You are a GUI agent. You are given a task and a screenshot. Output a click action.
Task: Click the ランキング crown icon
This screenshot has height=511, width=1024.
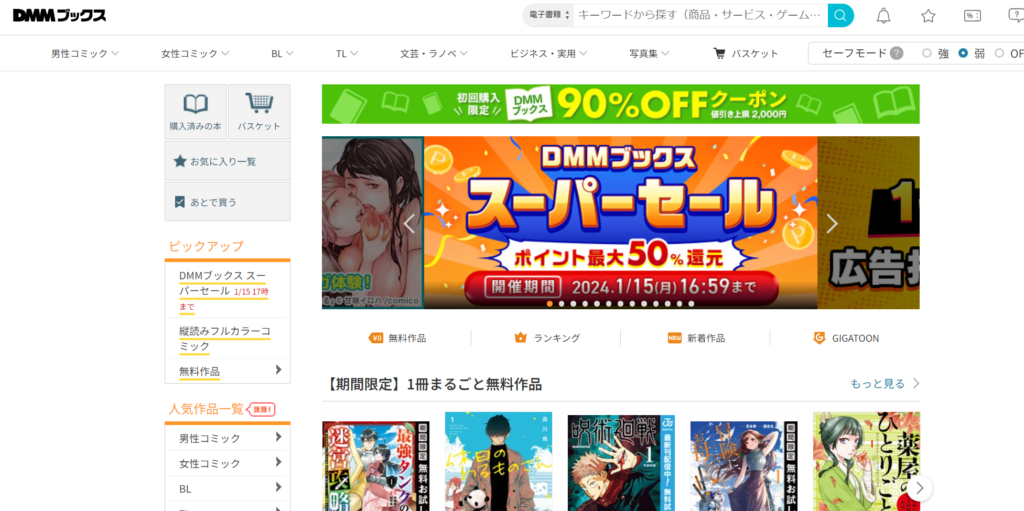point(520,338)
